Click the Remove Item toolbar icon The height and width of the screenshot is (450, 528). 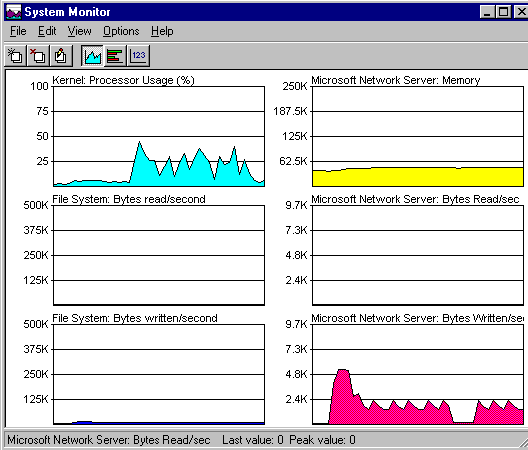point(38,56)
